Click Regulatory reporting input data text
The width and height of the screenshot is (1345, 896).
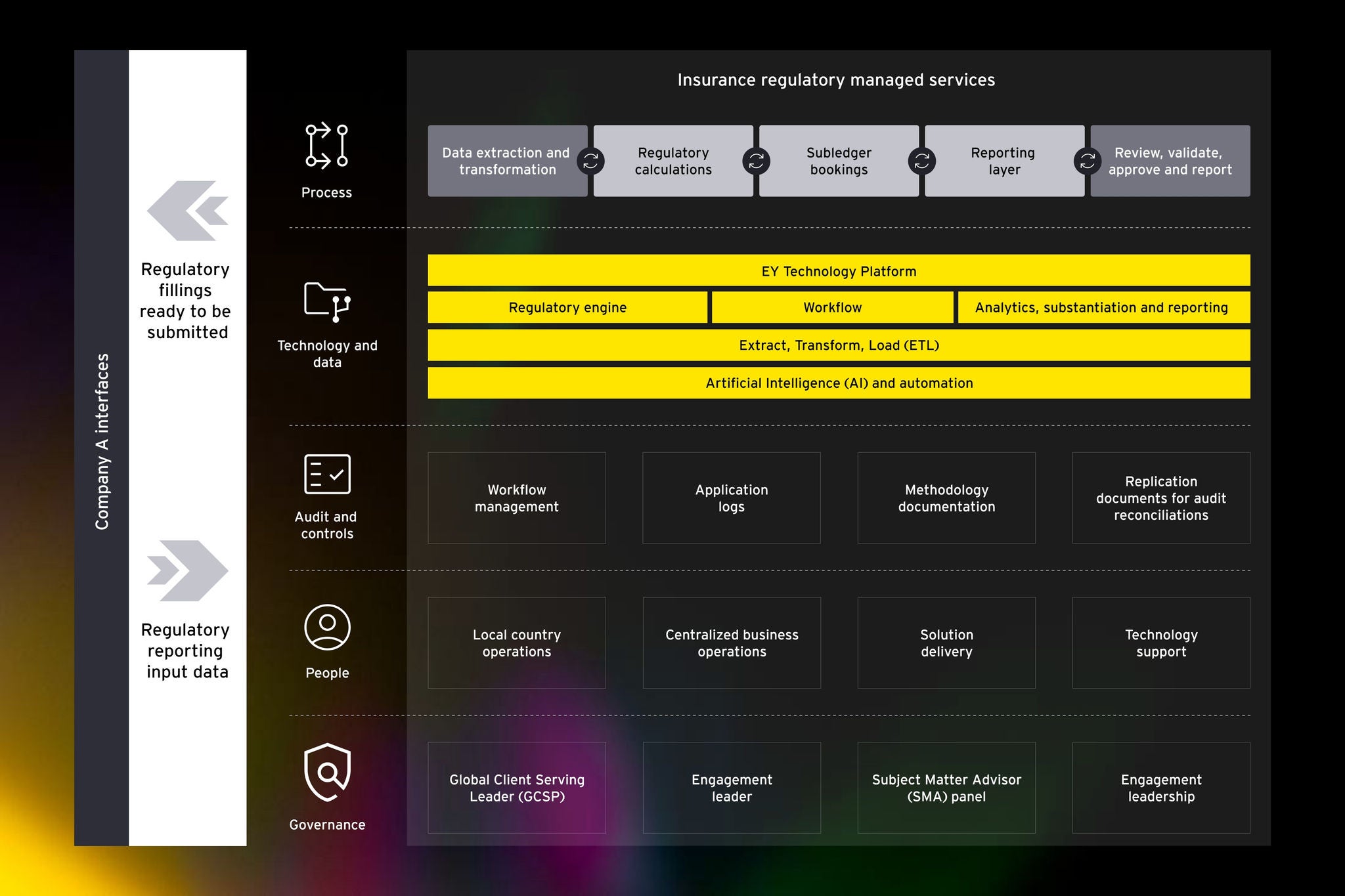pyautogui.click(x=187, y=651)
